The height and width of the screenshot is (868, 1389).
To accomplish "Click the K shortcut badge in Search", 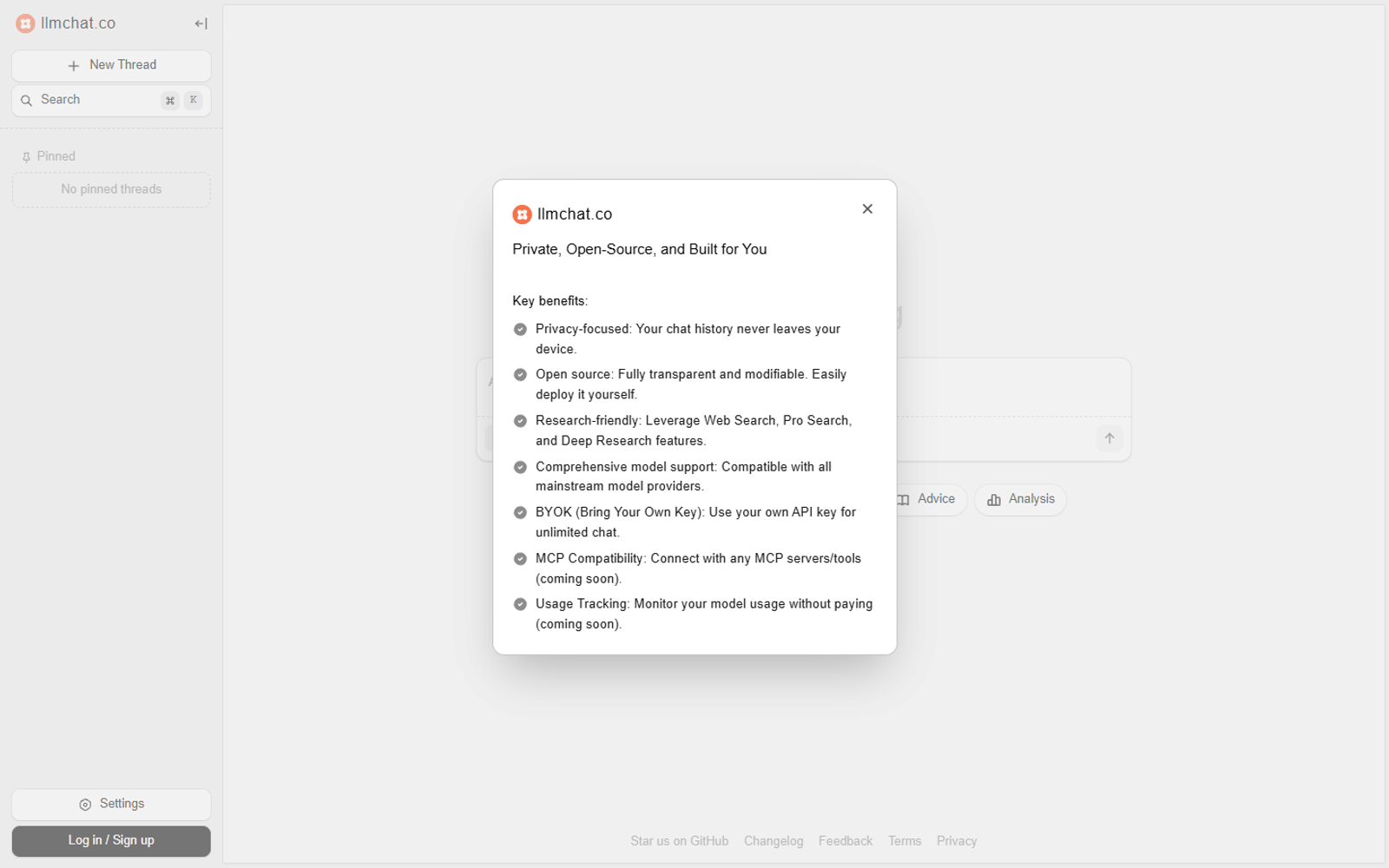I will 194,101.
